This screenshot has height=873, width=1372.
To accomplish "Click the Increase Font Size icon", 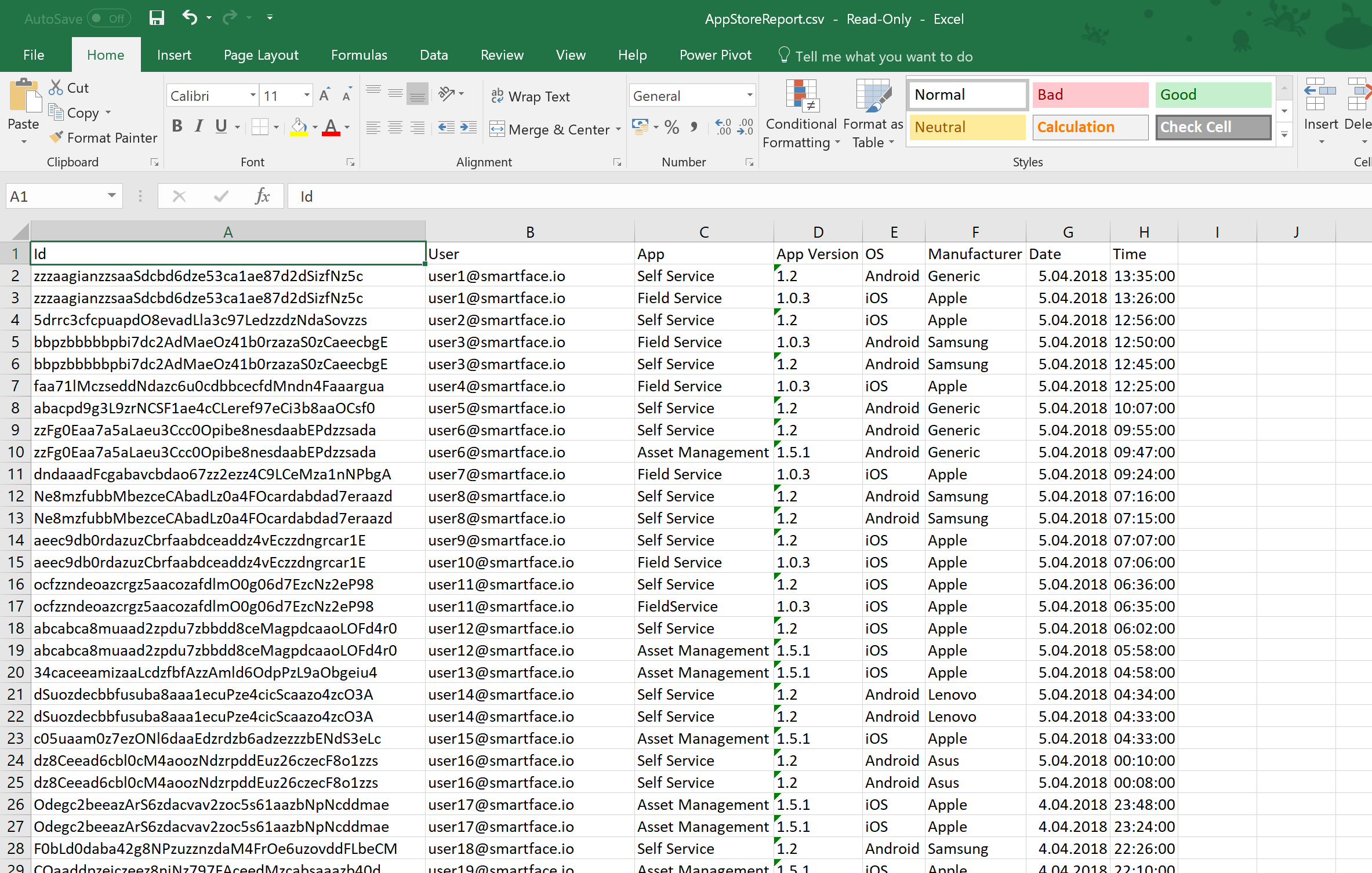I will click(324, 96).
